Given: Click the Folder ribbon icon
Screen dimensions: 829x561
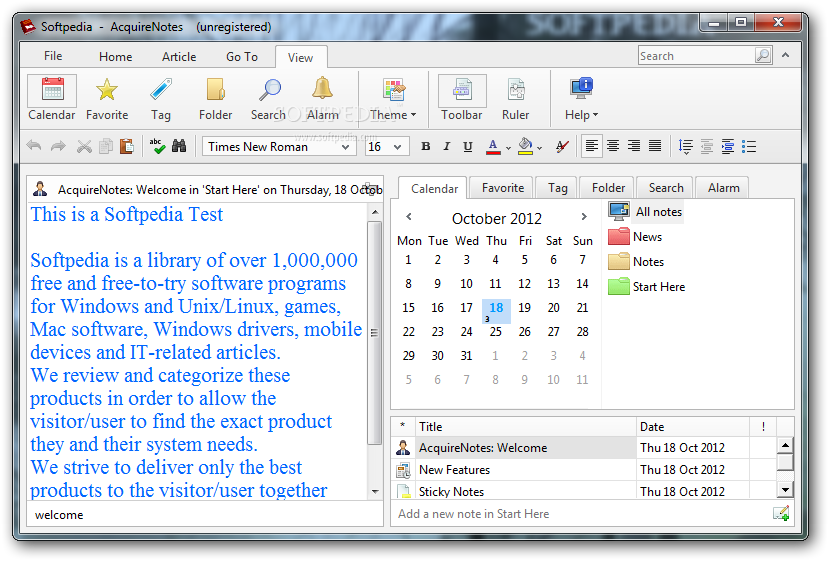Looking at the screenshot, I should [216, 90].
